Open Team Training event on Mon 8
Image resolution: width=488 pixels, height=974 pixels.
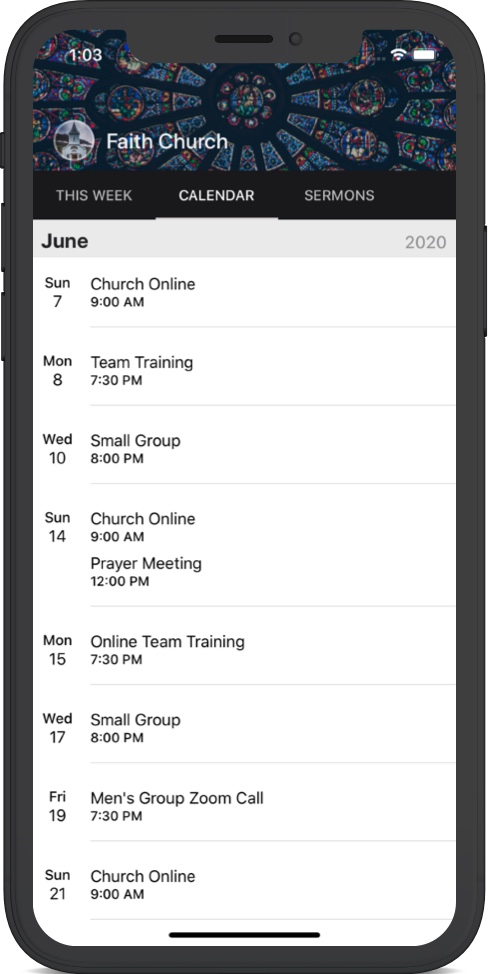click(x=273, y=370)
